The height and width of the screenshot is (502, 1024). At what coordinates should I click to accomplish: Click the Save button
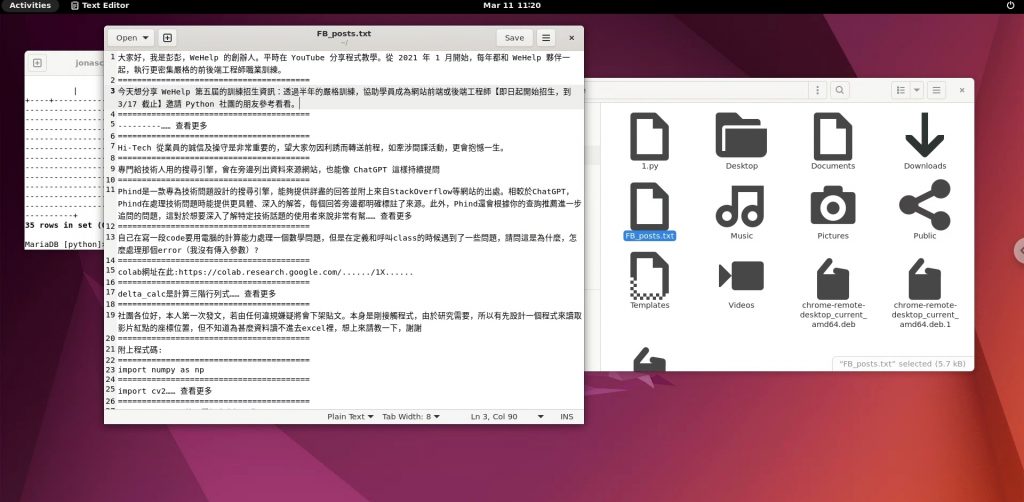(513, 38)
